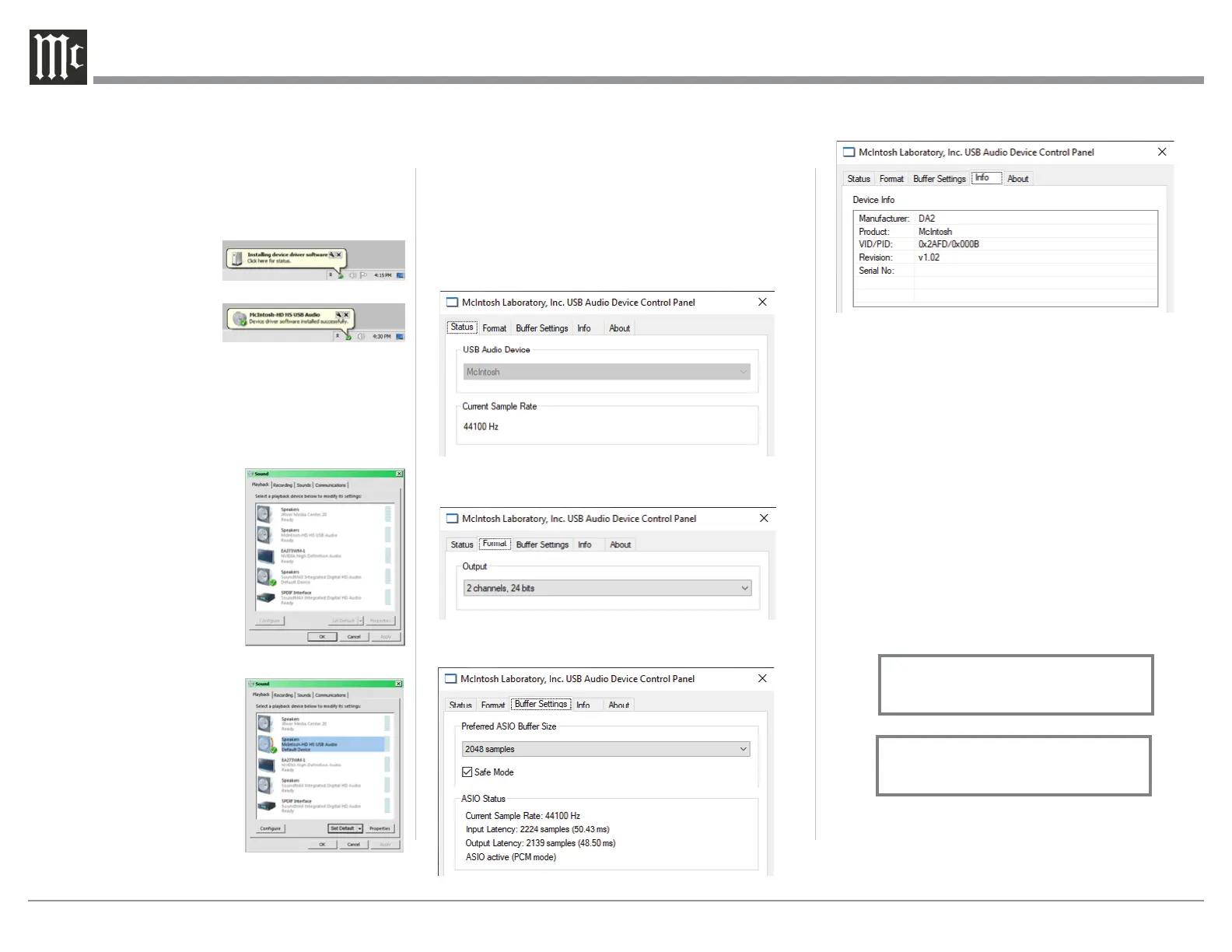Select SPDIF Interface icon in McIntosh-default Sound dialog
The image size is (1232, 952).
pyautogui.click(x=267, y=806)
